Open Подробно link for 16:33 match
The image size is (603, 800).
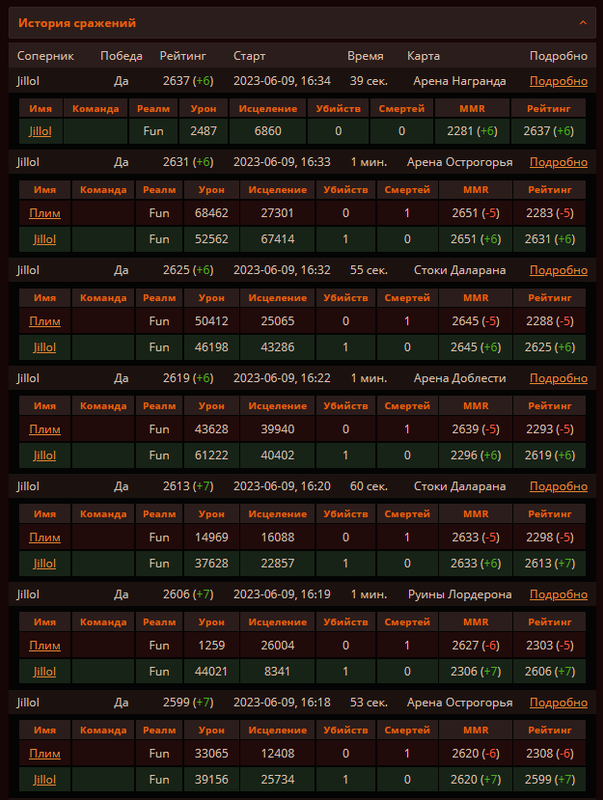559,162
